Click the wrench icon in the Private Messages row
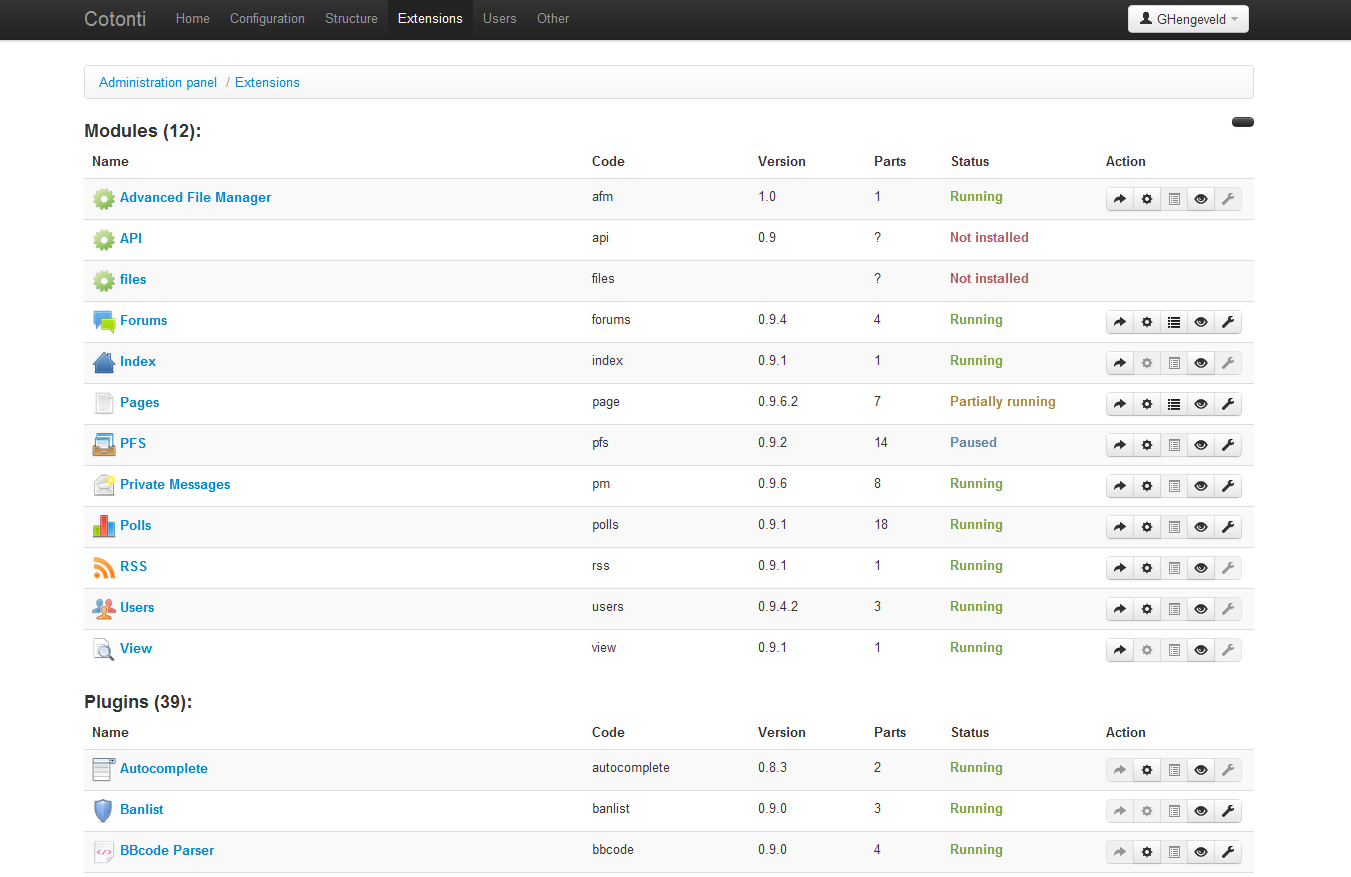 tap(1228, 486)
